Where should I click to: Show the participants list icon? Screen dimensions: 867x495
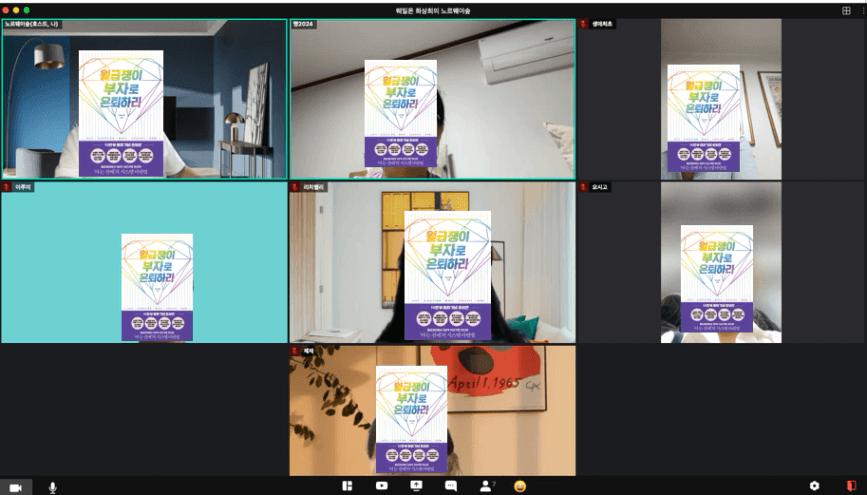(486, 486)
